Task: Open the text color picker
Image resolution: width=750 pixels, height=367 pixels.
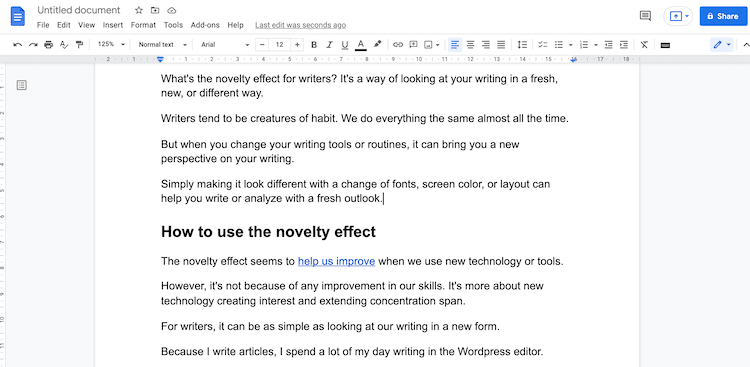Action: [361, 45]
